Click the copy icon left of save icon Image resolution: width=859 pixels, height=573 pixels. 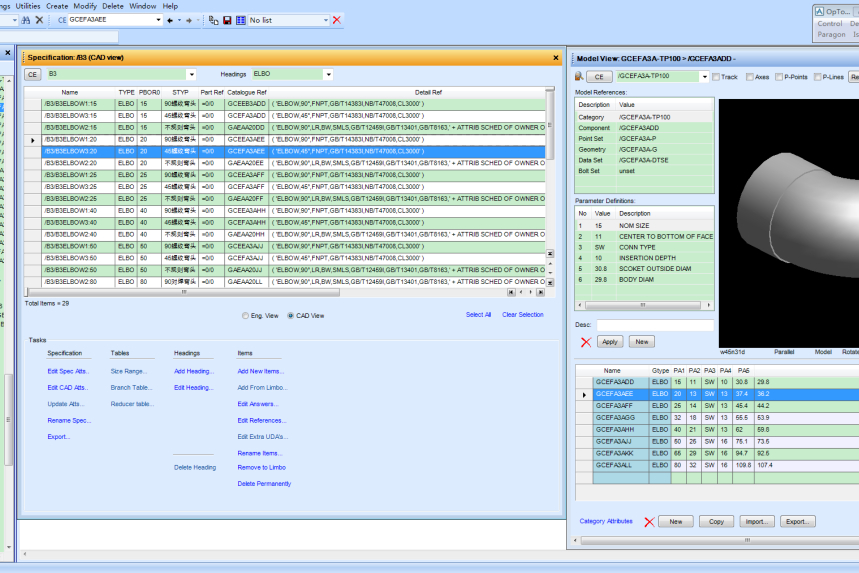215,20
